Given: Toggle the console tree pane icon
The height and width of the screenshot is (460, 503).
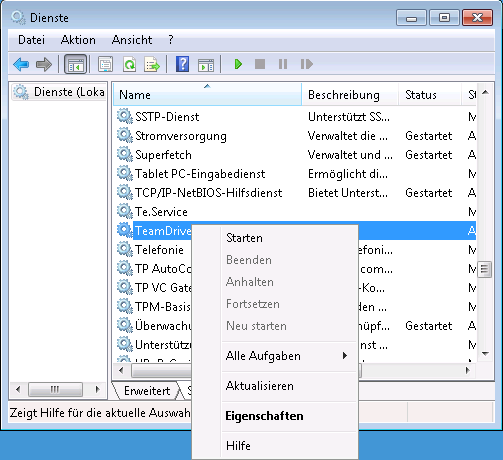Looking at the screenshot, I should [76, 64].
